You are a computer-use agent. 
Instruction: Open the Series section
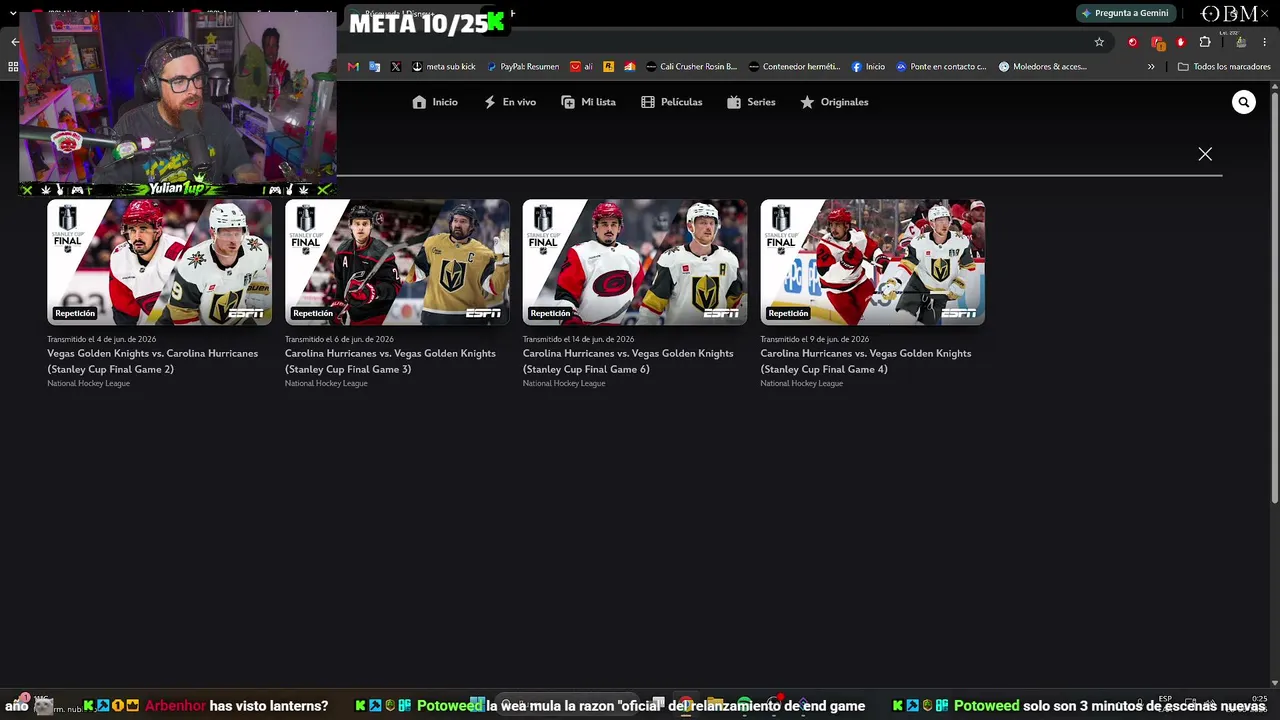[x=751, y=102]
